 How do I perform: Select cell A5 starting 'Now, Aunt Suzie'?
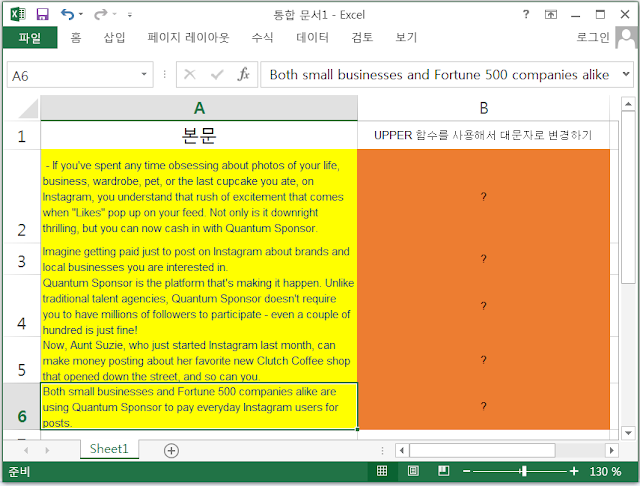(199, 360)
